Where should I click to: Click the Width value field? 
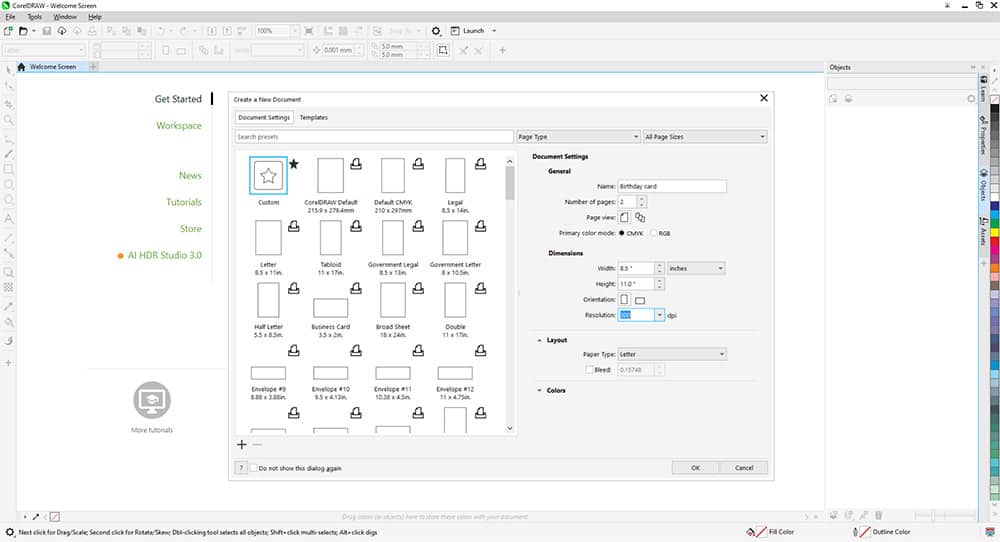pyautogui.click(x=636, y=268)
